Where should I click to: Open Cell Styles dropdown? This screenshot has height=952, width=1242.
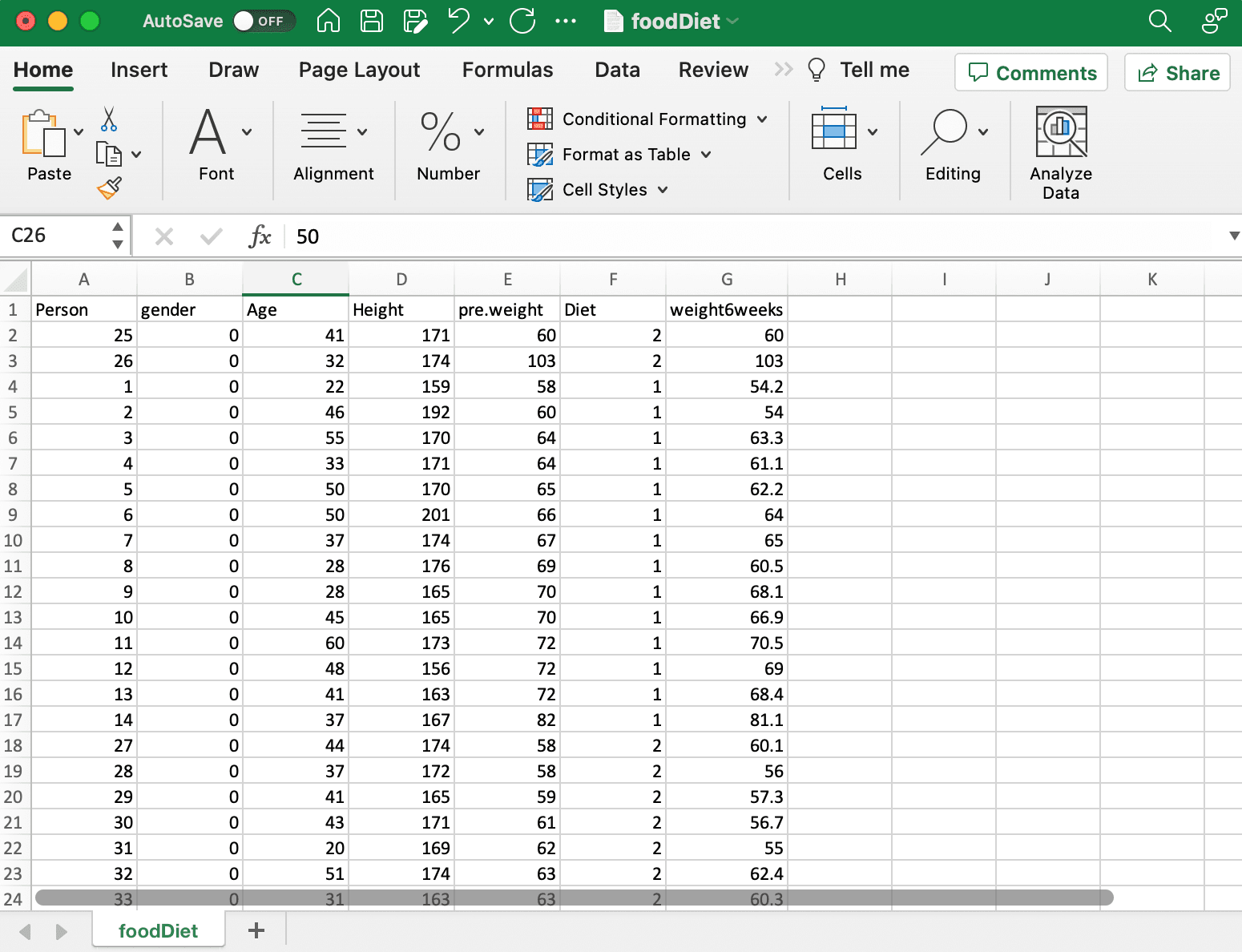[598, 190]
